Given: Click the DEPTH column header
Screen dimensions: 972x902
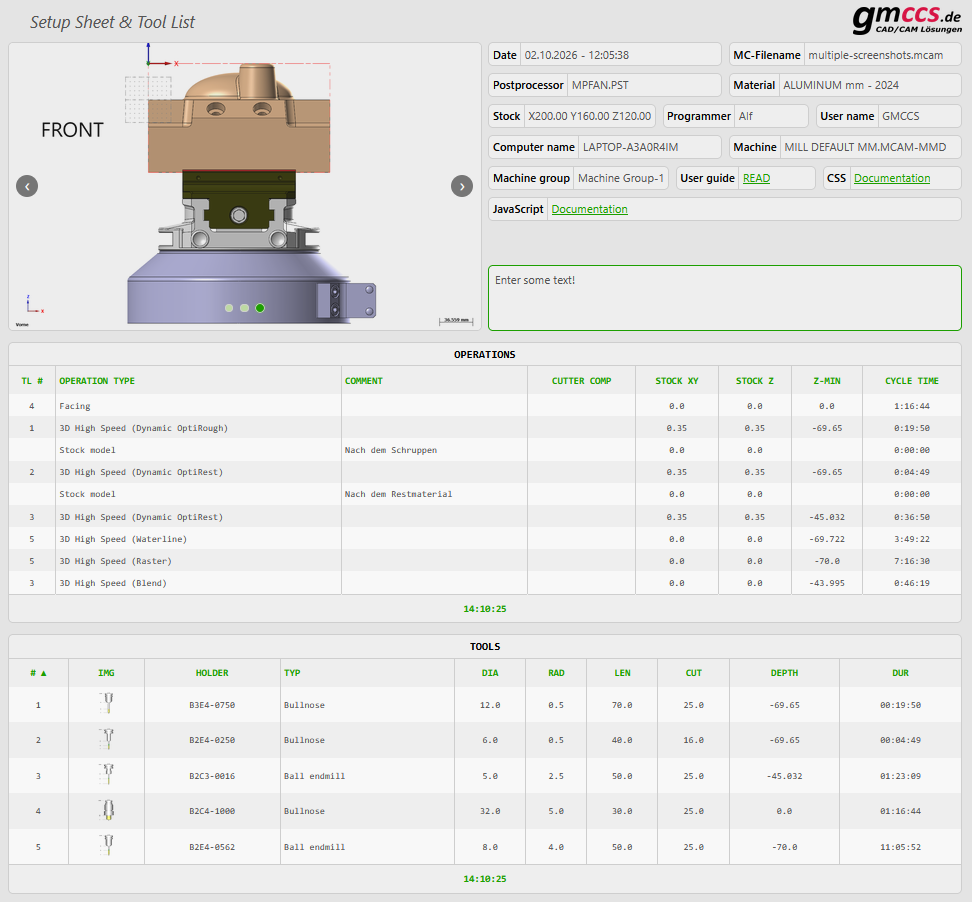Looking at the screenshot, I should [x=784, y=673].
